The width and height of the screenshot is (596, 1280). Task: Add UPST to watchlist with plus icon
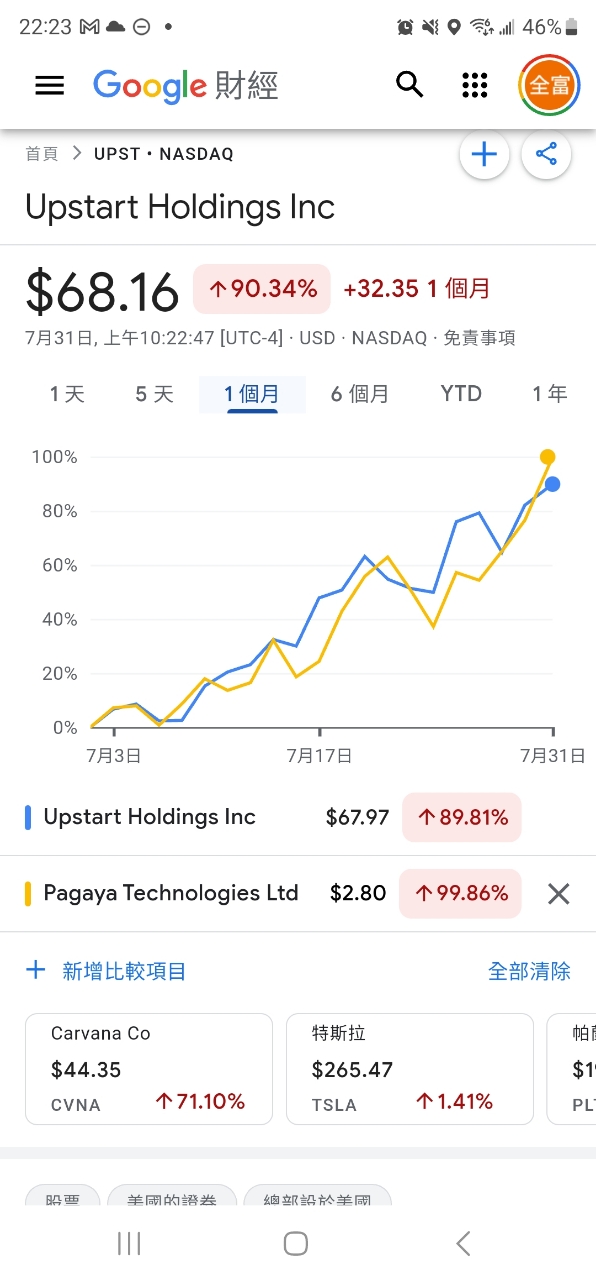pos(484,154)
